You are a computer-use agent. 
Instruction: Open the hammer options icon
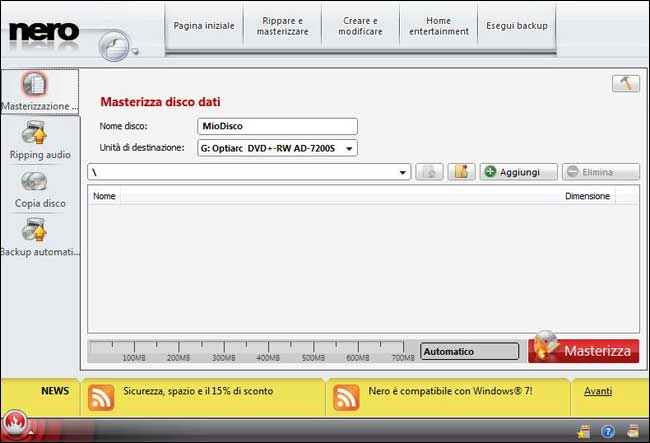625,84
